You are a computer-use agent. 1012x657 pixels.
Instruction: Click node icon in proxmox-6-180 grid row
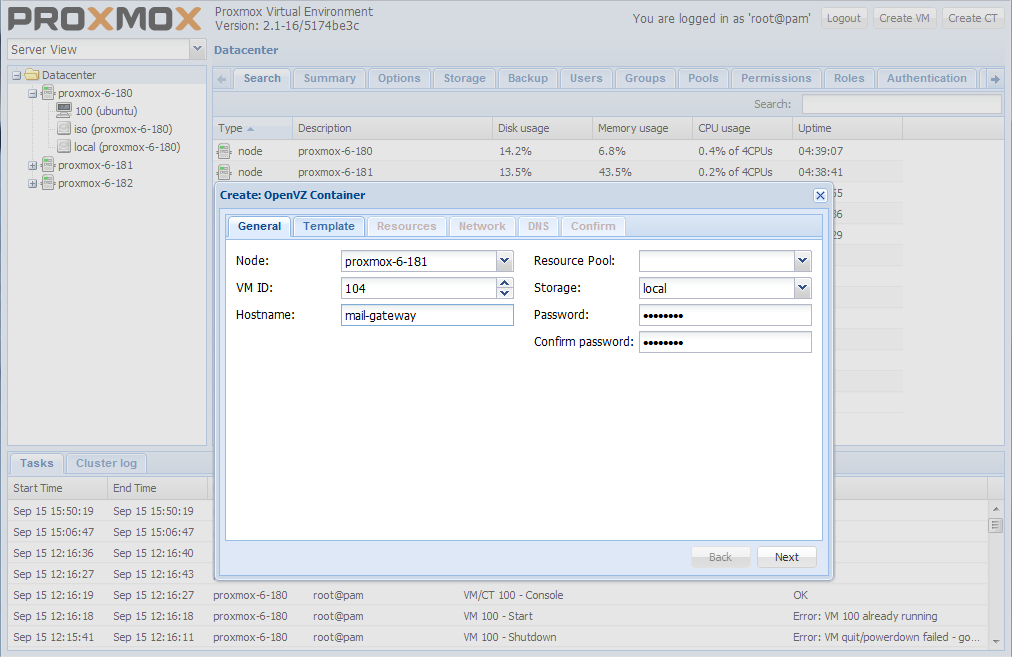tap(224, 151)
